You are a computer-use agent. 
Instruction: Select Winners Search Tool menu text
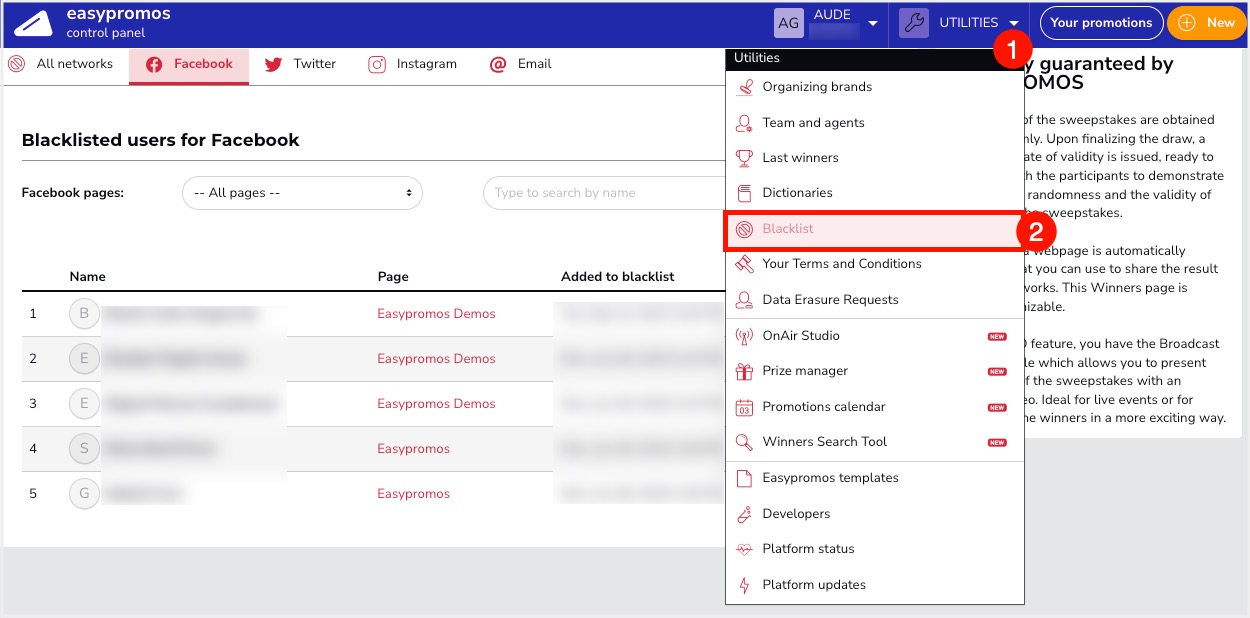click(x=825, y=442)
